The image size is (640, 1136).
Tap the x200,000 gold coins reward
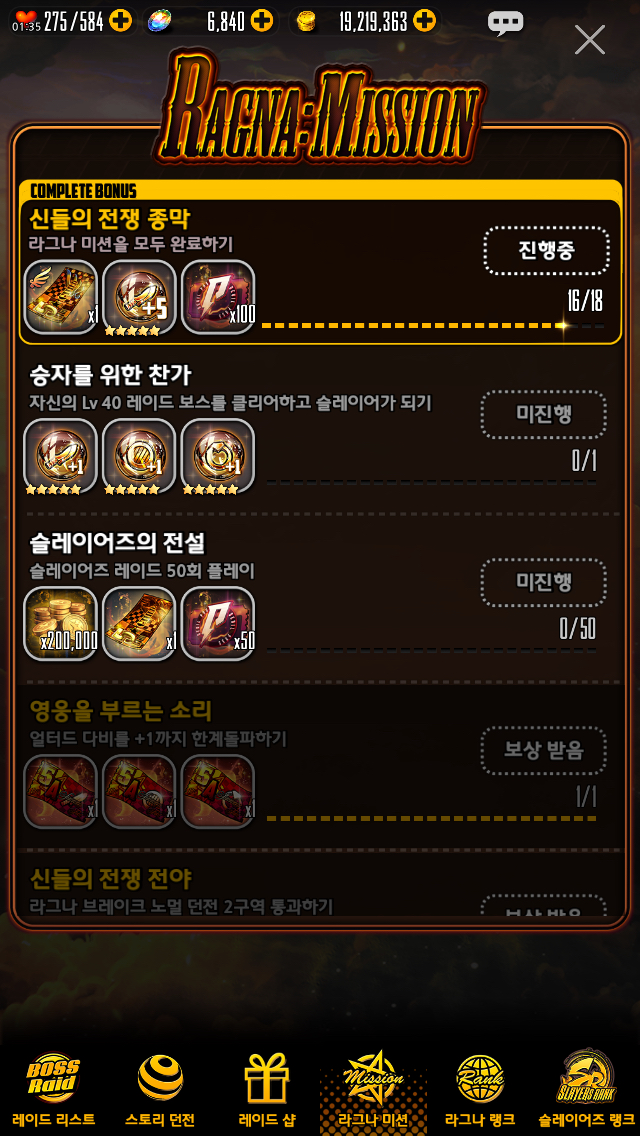tap(61, 624)
